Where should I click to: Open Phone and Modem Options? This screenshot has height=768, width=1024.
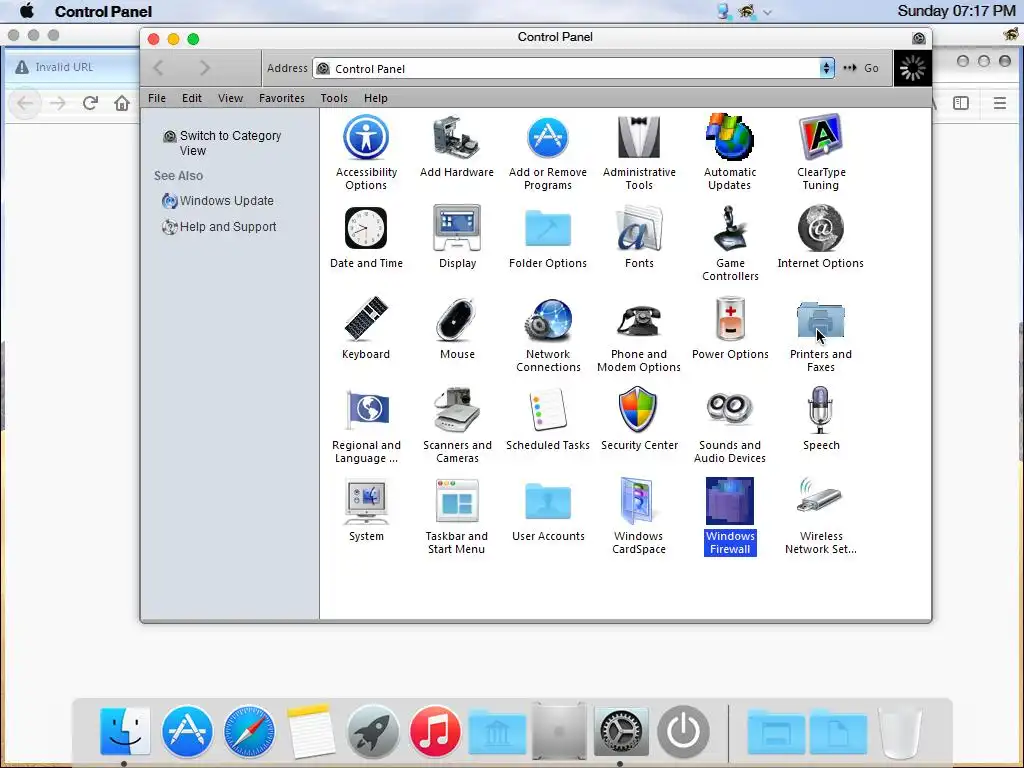(x=639, y=320)
